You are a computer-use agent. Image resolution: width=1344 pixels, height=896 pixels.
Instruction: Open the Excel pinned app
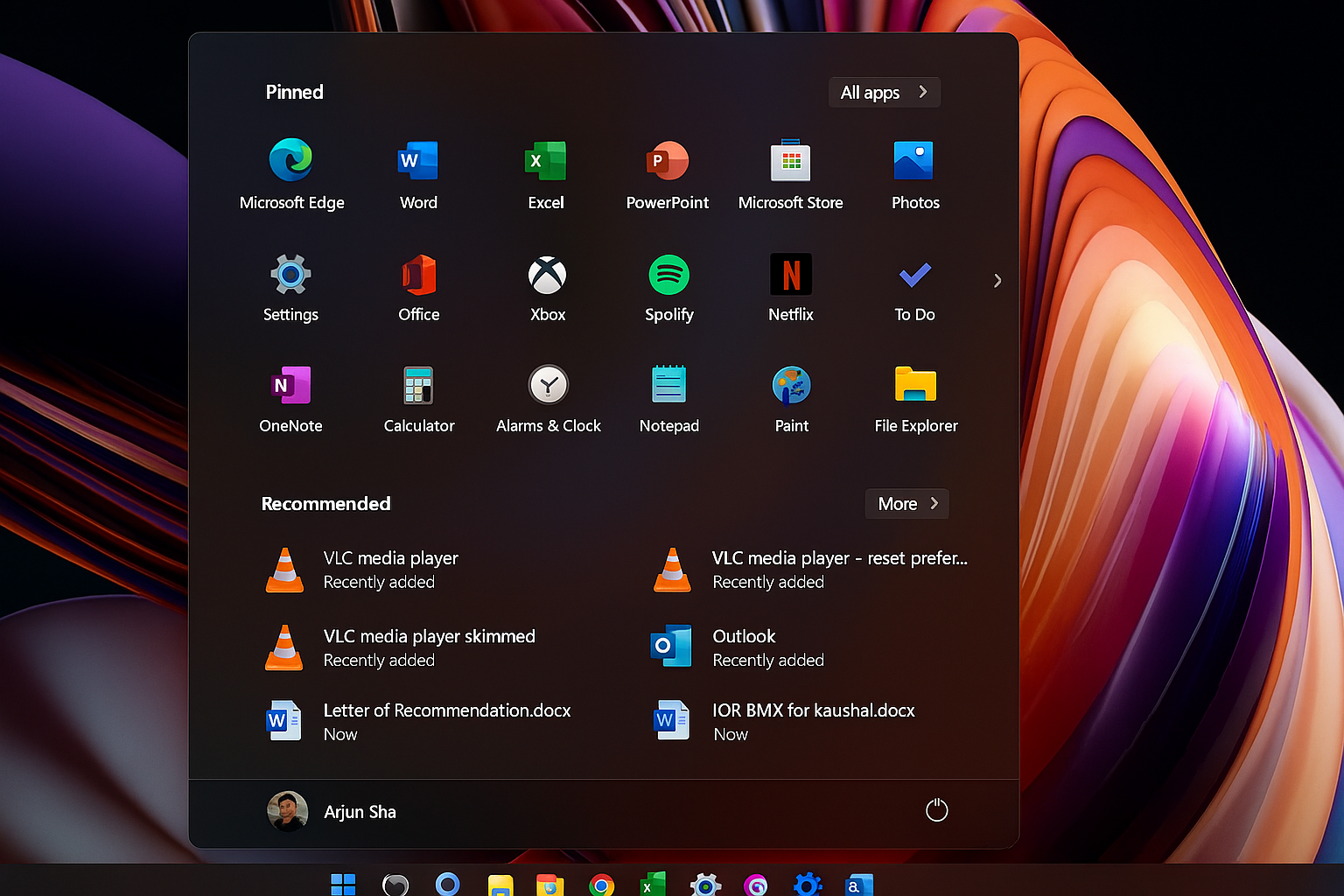(546, 174)
